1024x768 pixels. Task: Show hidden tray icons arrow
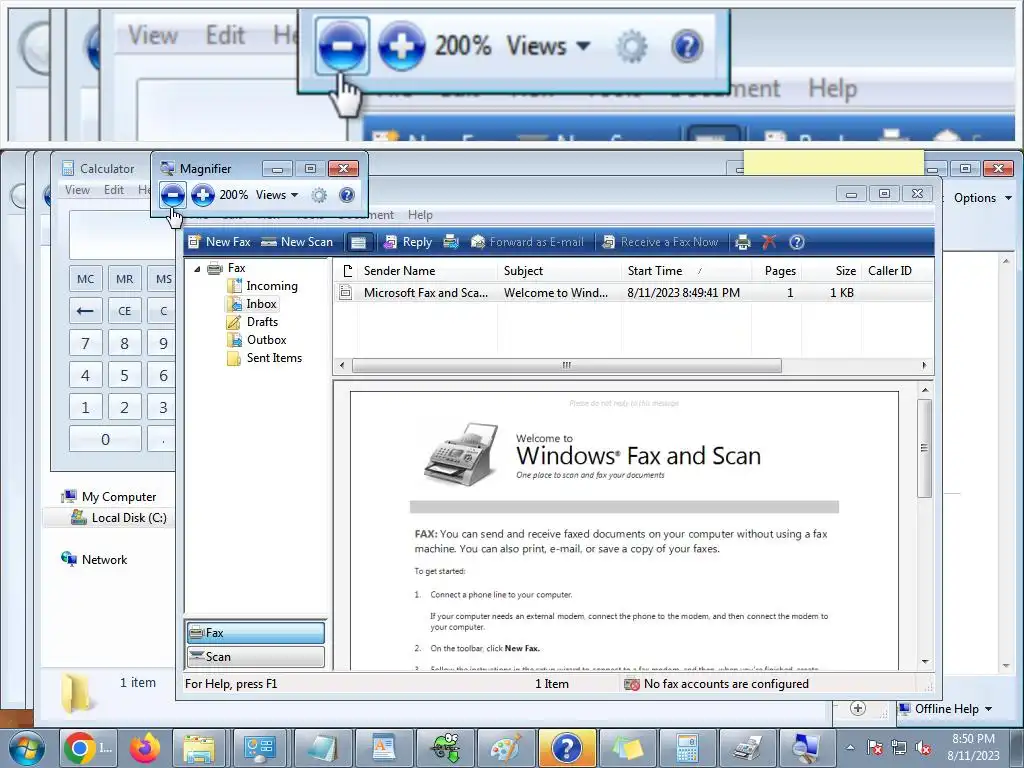pos(850,748)
